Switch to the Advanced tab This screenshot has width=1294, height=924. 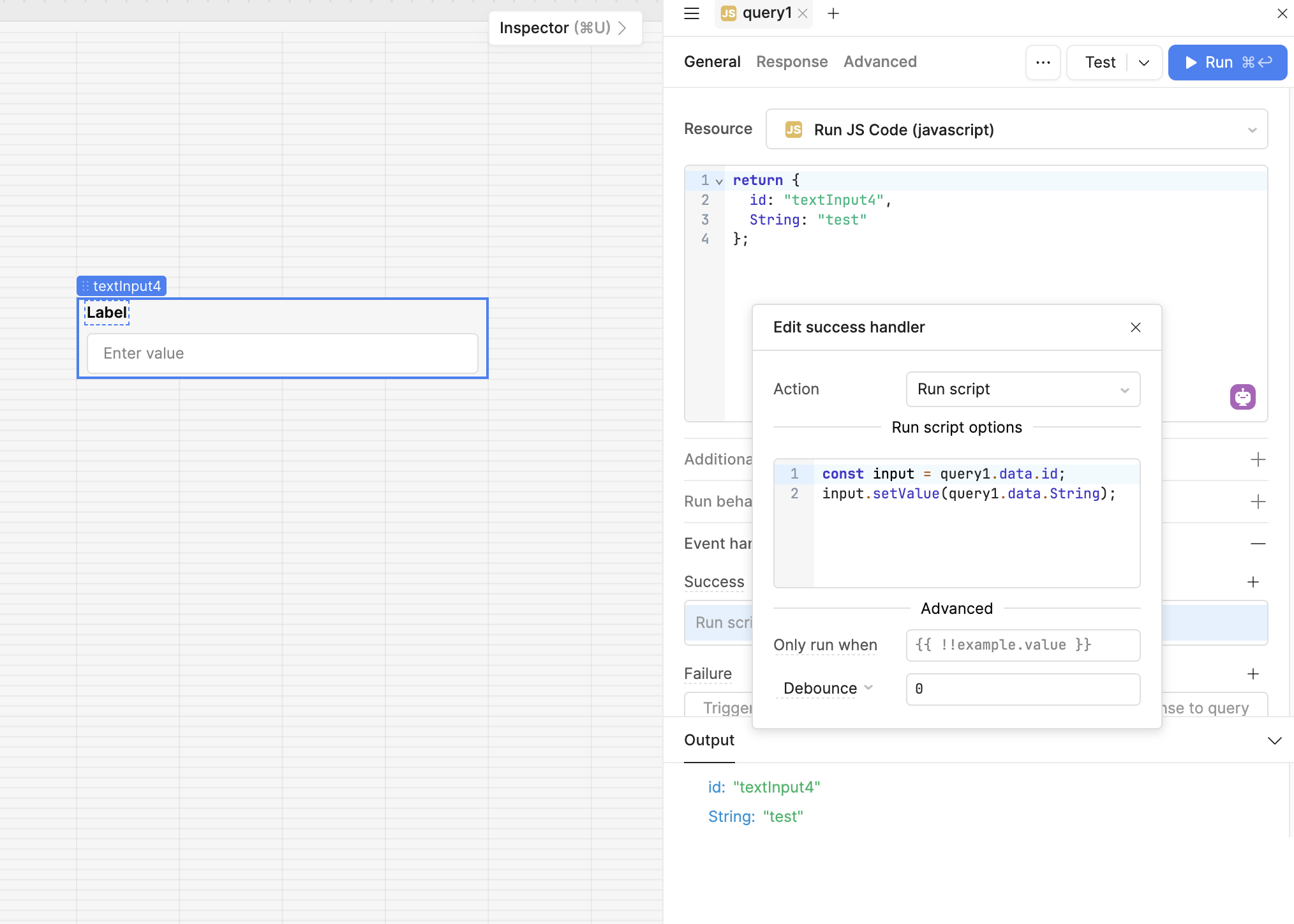pos(880,62)
